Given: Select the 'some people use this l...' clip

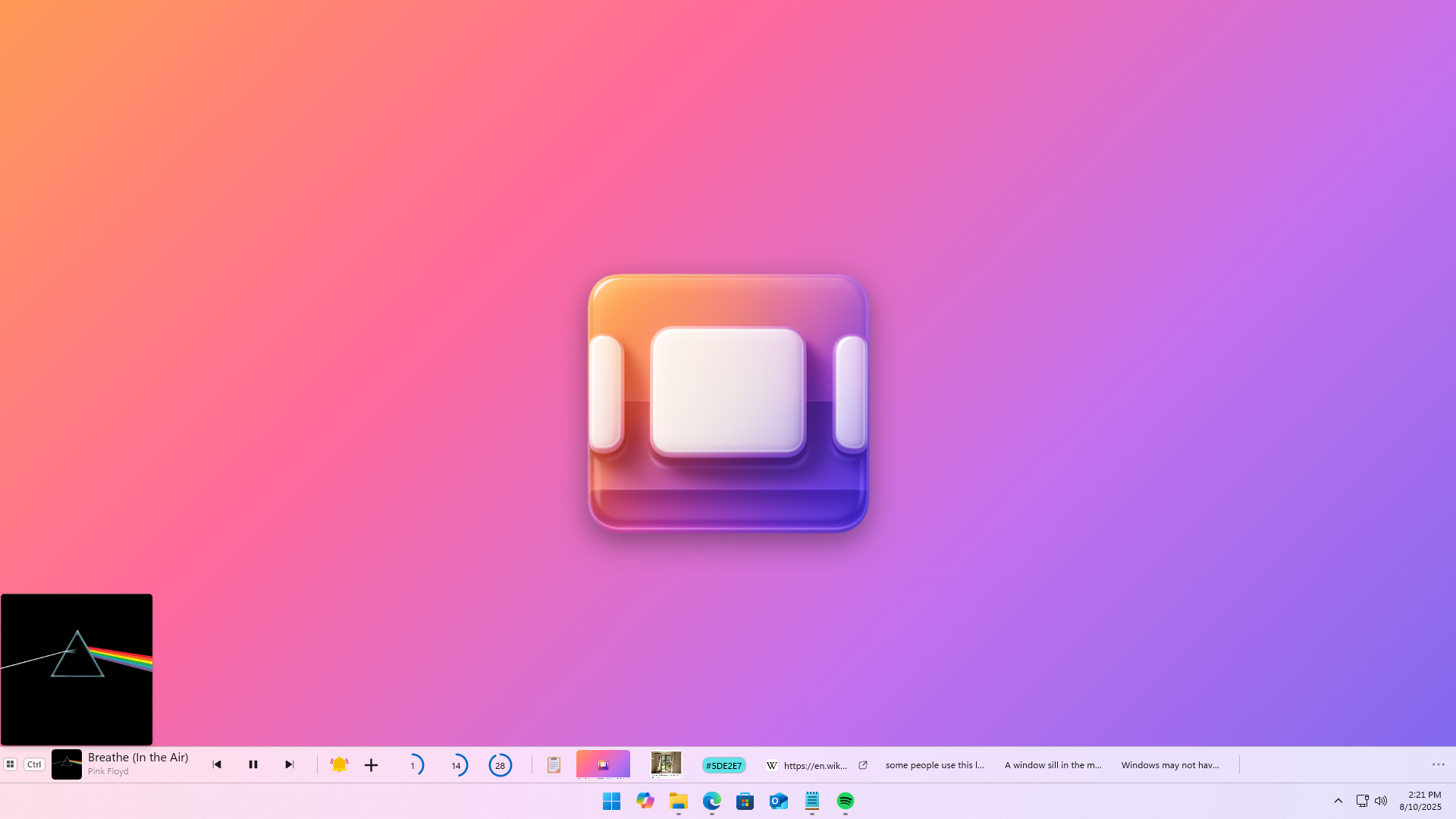Looking at the screenshot, I should (934, 765).
